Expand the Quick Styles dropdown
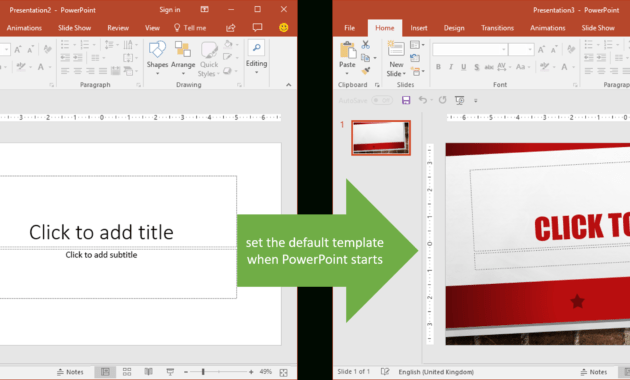The image size is (630, 380). (209, 58)
